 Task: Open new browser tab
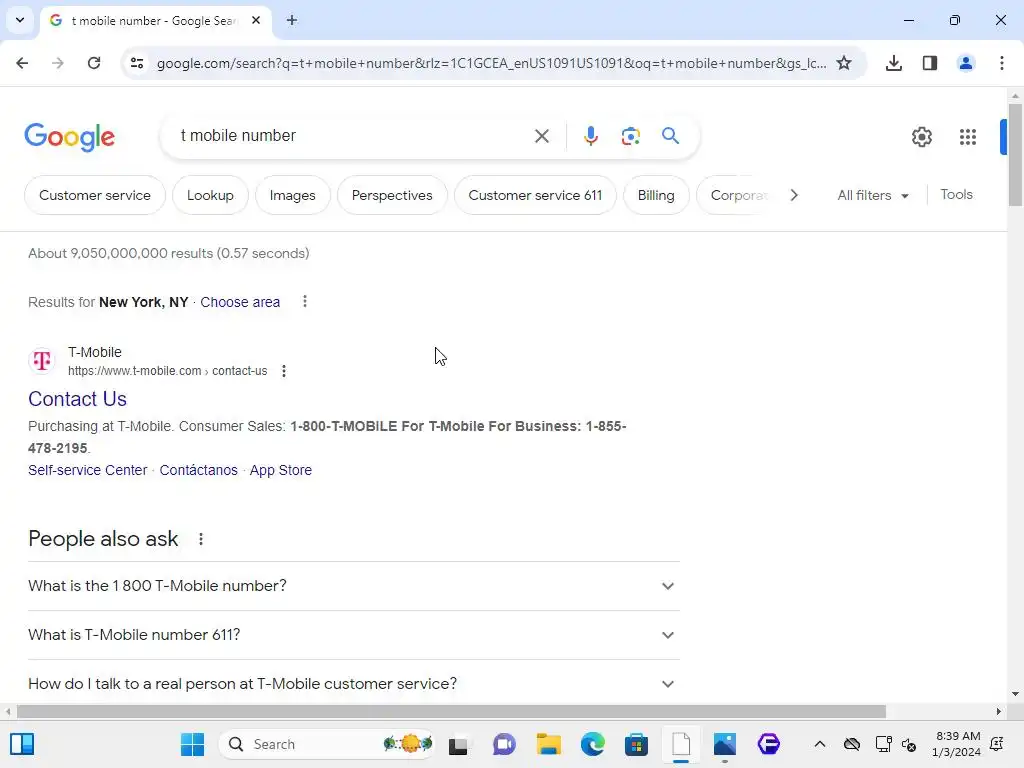[x=291, y=20]
